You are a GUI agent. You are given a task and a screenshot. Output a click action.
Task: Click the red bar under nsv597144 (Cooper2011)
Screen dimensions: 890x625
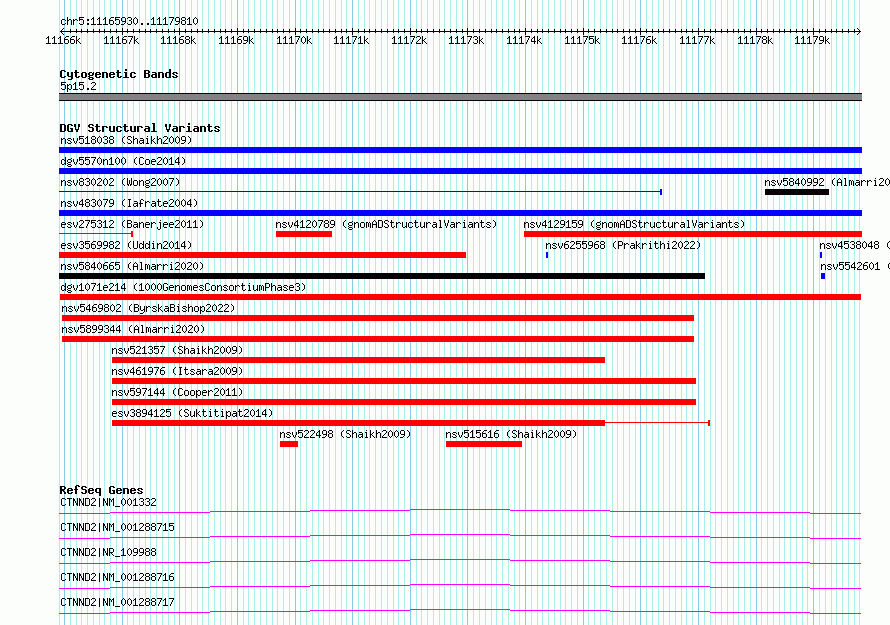pyautogui.click(x=404, y=402)
